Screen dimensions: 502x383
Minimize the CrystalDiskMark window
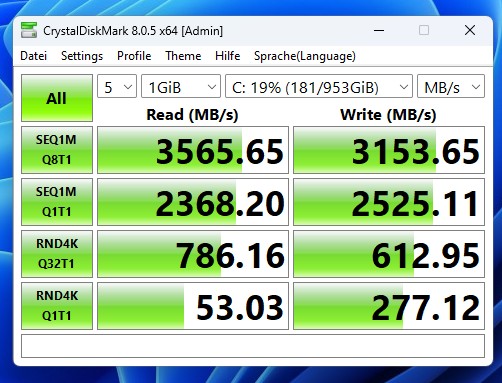click(x=379, y=30)
